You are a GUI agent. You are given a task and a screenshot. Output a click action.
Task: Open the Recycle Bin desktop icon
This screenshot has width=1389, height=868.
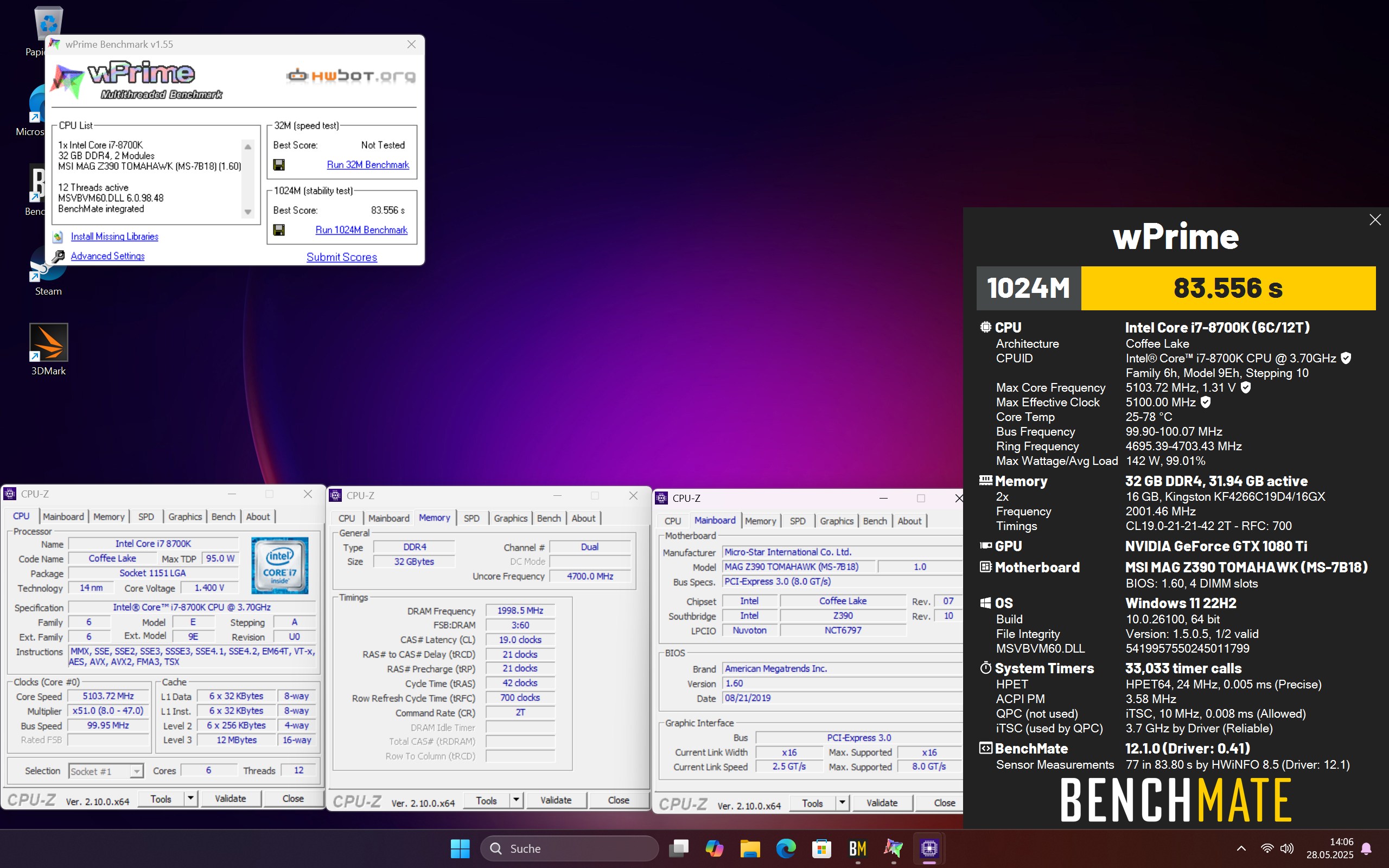coord(48,24)
